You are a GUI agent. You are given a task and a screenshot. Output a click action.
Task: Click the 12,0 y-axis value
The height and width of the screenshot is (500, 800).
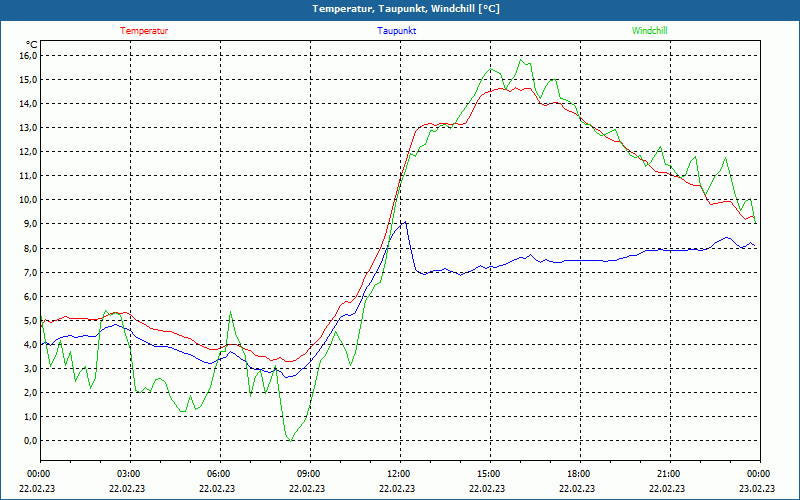tap(29, 152)
